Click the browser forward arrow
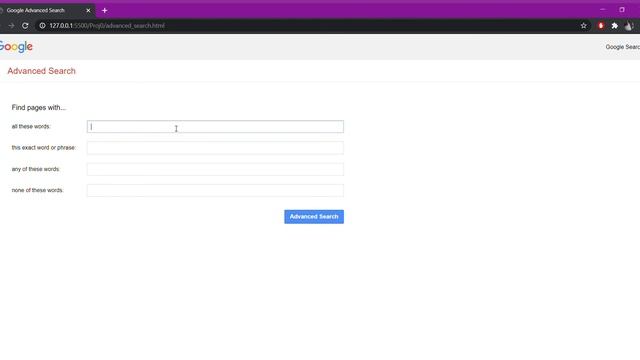 point(11,26)
